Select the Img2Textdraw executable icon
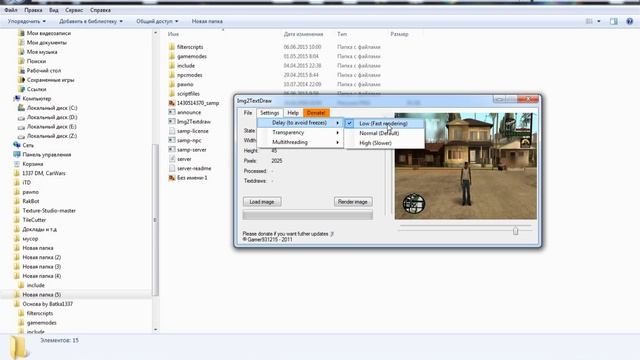The height and width of the screenshot is (360, 640). pyautogui.click(x=172, y=122)
